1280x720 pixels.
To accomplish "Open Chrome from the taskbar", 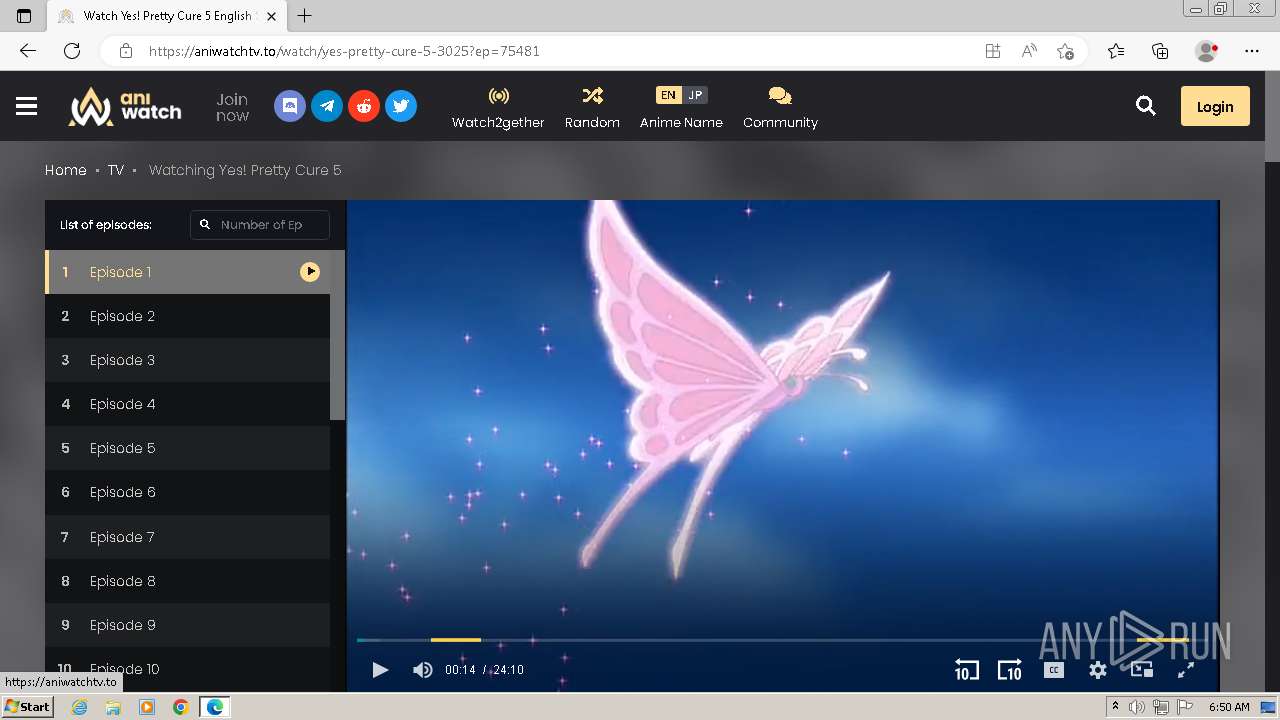I will click(180, 707).
